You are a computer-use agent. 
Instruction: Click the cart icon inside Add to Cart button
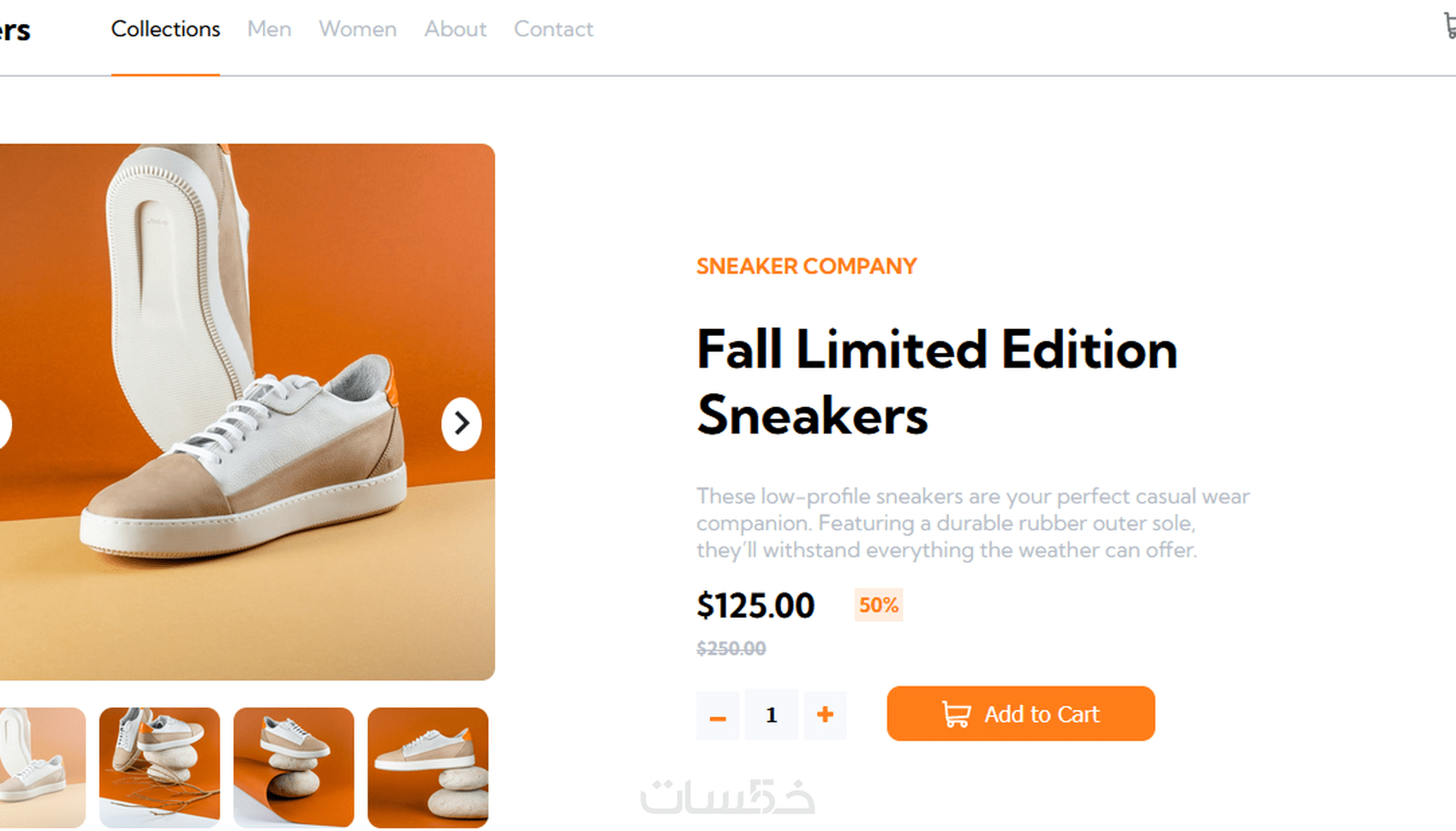click(x=957, y=714)
